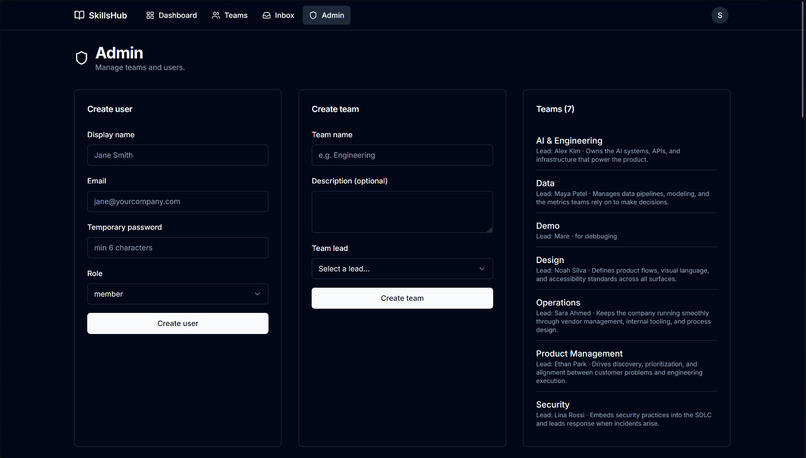This screenshot has height=458, width=806.
Task: Click the Lead: Mare for debugging text
Action: (x=576, y=236)
